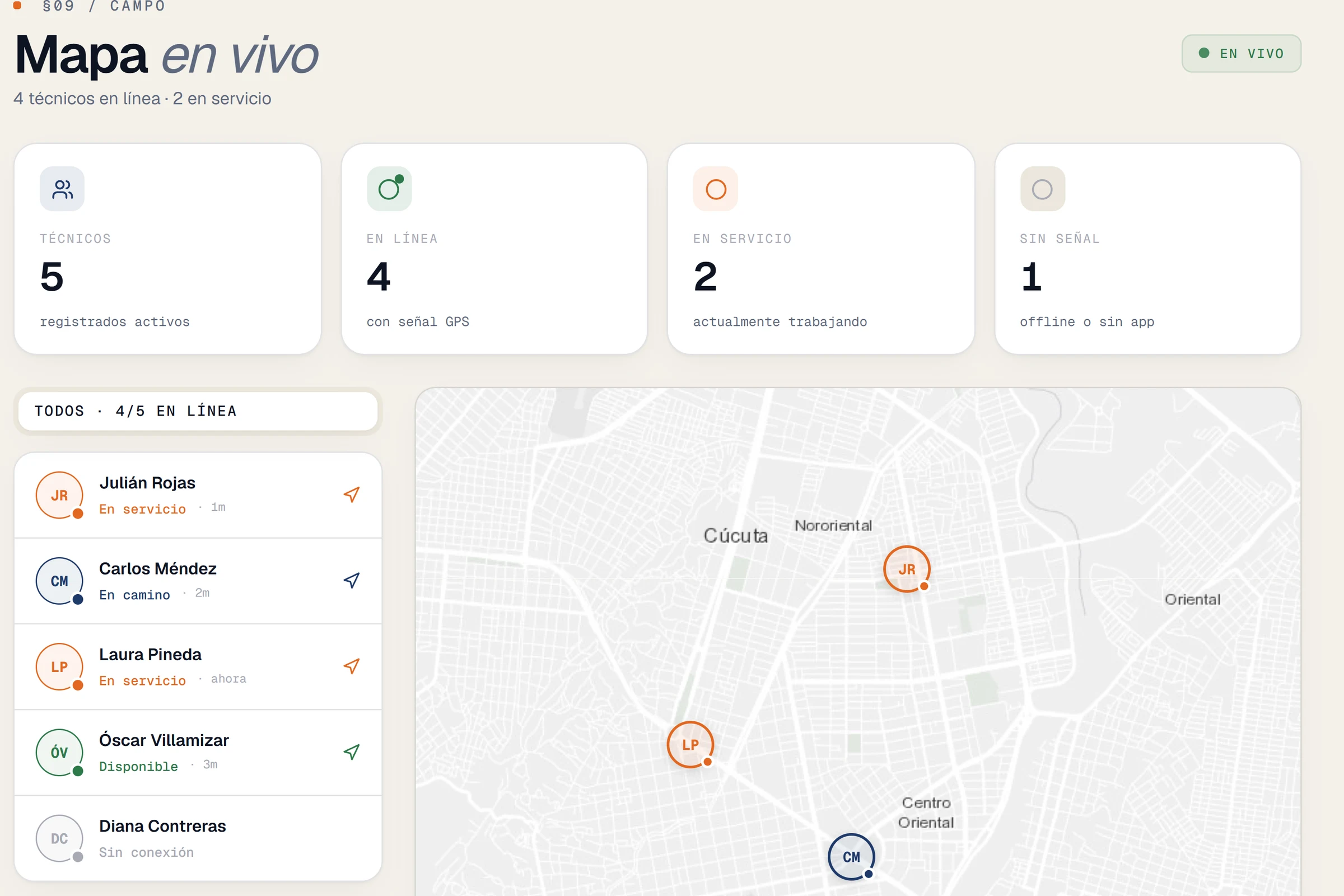Click the LP avatar in technician list
This screenshot has width=1344, height=896.
point(59,666)
